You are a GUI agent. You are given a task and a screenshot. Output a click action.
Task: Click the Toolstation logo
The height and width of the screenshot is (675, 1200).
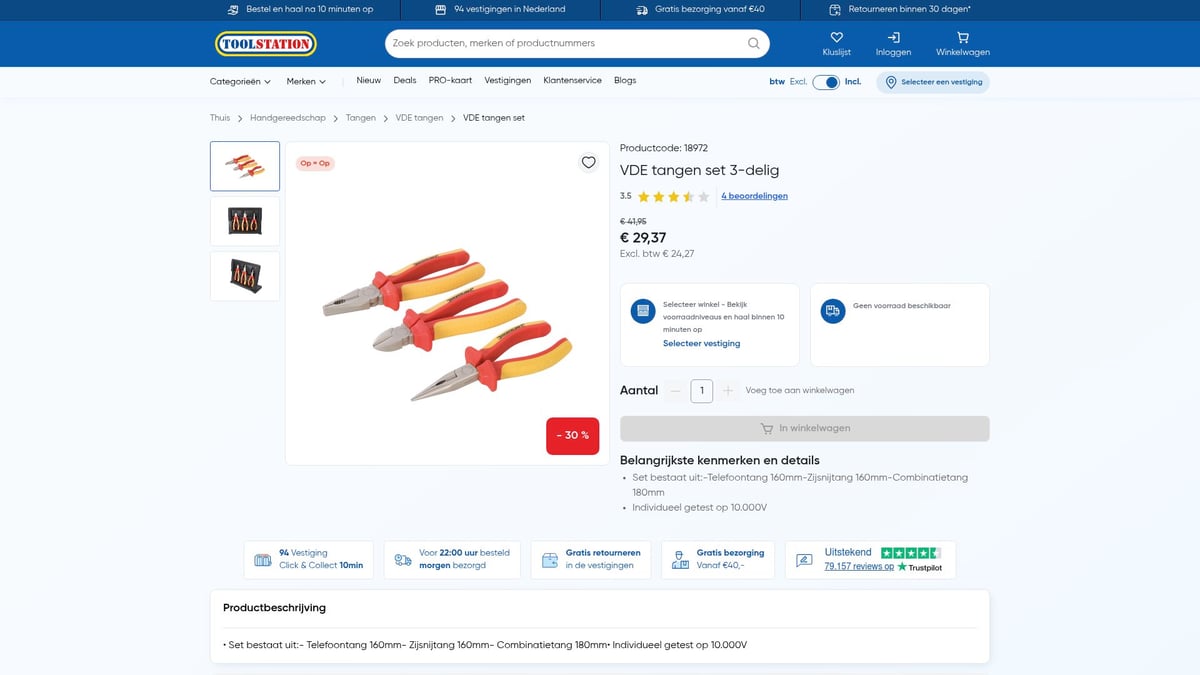(265, 44)
